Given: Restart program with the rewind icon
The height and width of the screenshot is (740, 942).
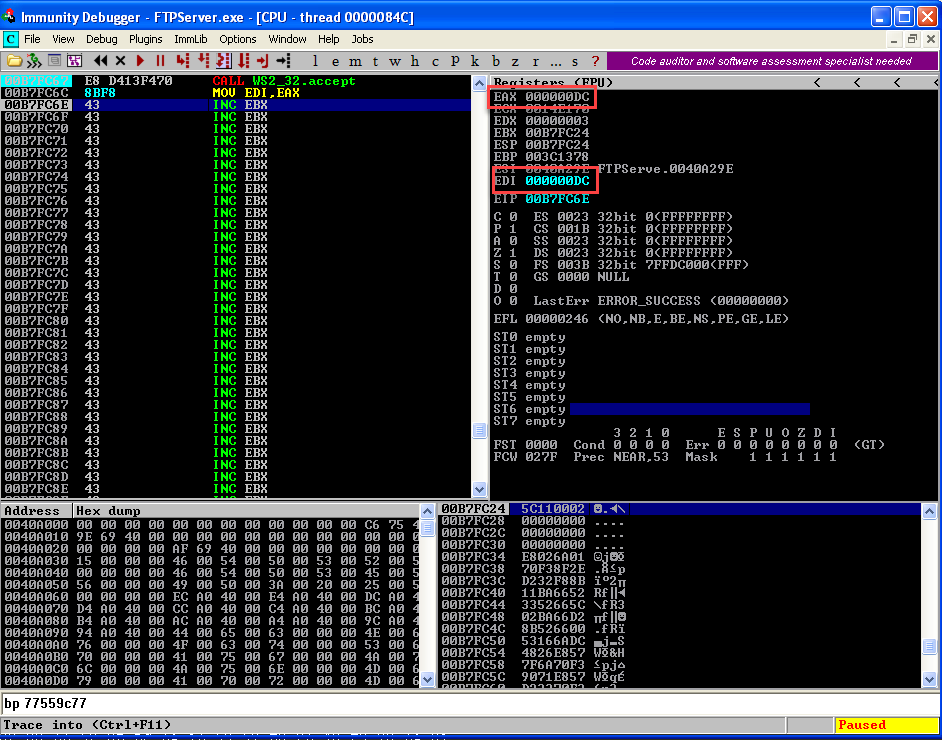Looking at the screenshot, I should tap(100, 61).
